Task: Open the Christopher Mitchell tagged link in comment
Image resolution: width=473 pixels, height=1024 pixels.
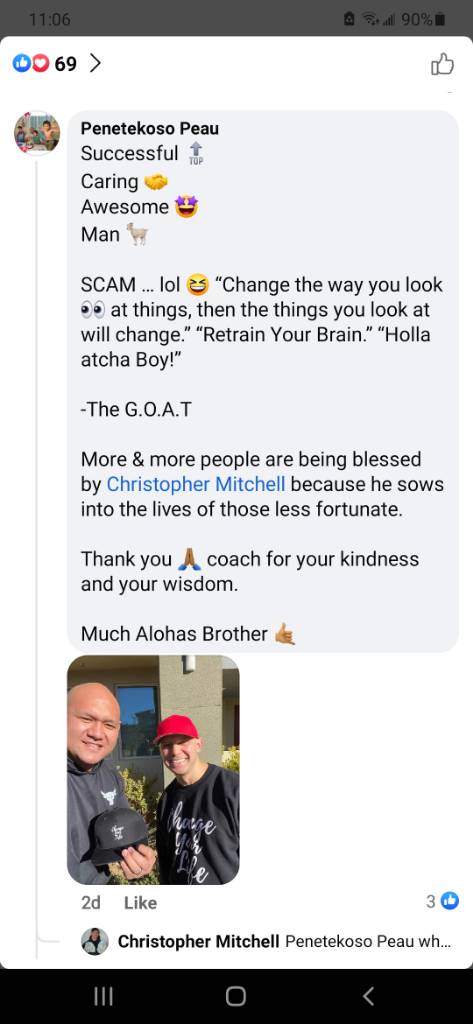Action: tap(196, 484)
